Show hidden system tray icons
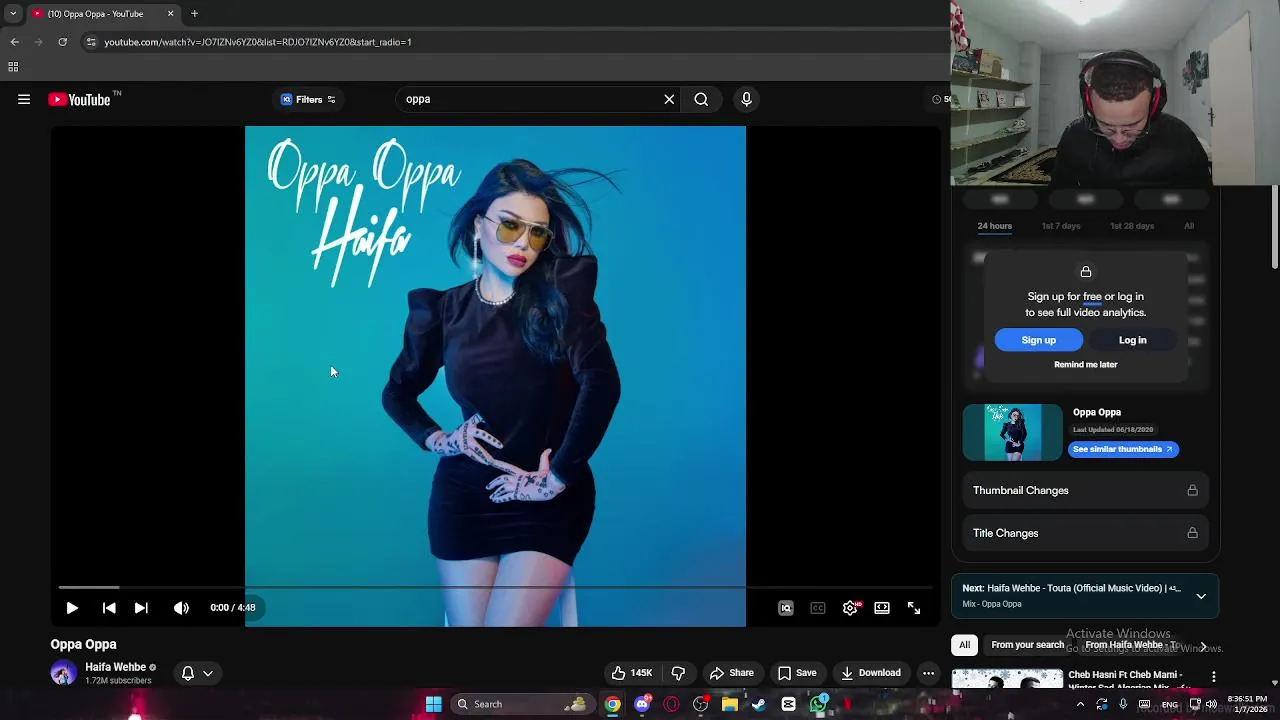This screenshot has height=720, width=1280. pos(1080,704)
